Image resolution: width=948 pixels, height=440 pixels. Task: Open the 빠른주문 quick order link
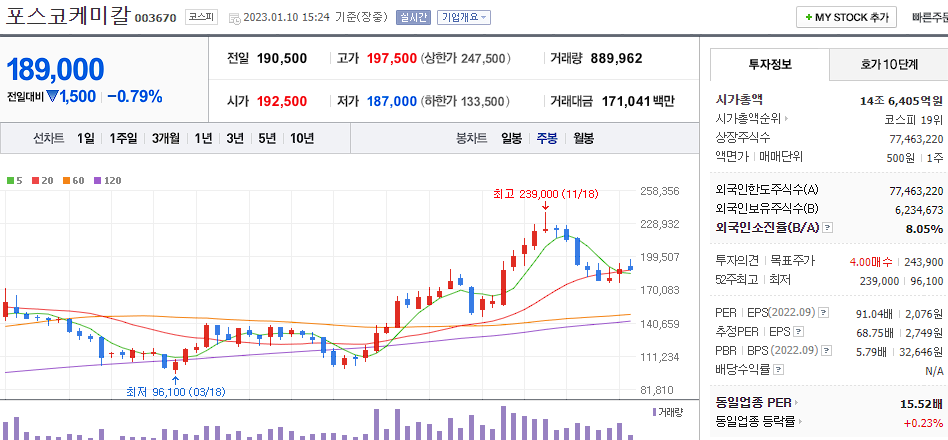[930, 18]
